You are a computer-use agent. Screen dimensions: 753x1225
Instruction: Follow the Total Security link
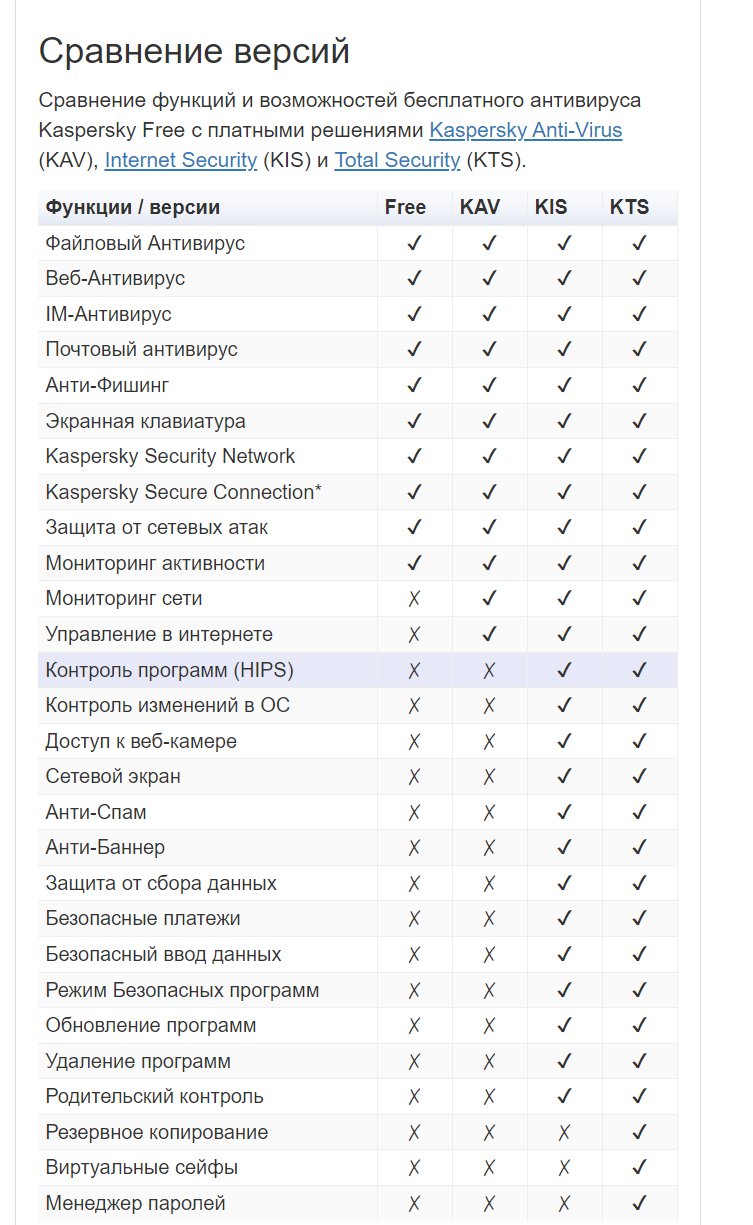point(398,160)
